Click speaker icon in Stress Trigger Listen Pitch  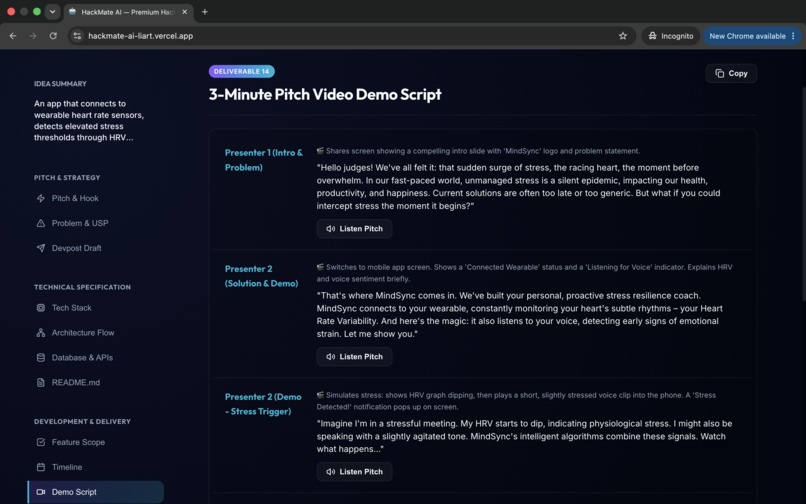[x=331, y=472]
